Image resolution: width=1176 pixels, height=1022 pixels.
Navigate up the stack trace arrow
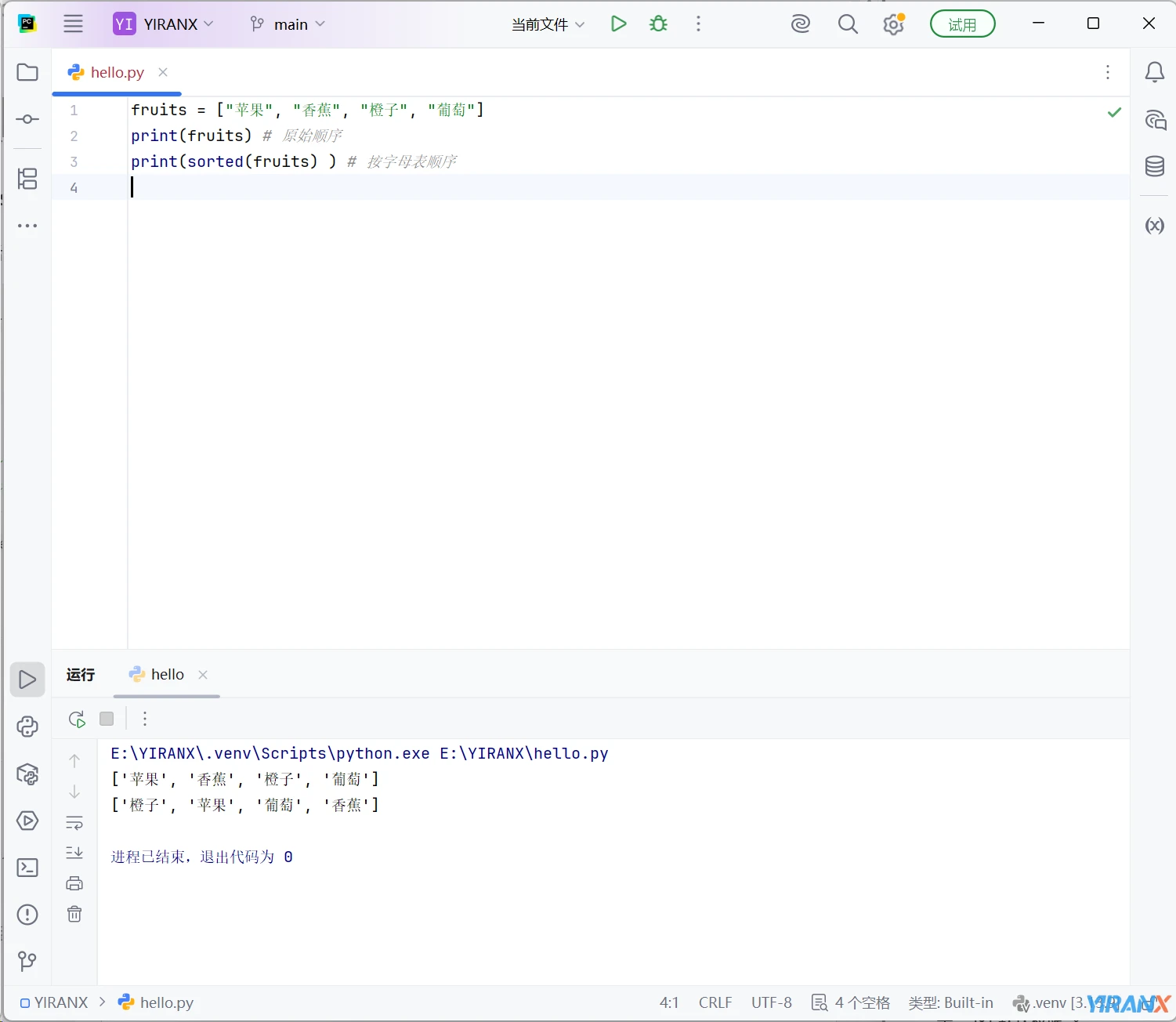click(x=74, y=760)
